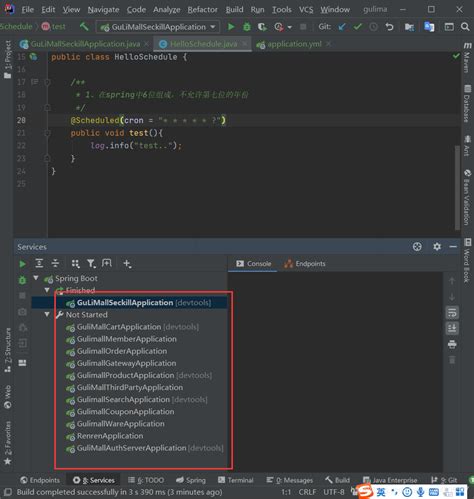Run GuLiMallSeckillApplication with the green play icon
474x499 pixels.
tap(231, 27)
